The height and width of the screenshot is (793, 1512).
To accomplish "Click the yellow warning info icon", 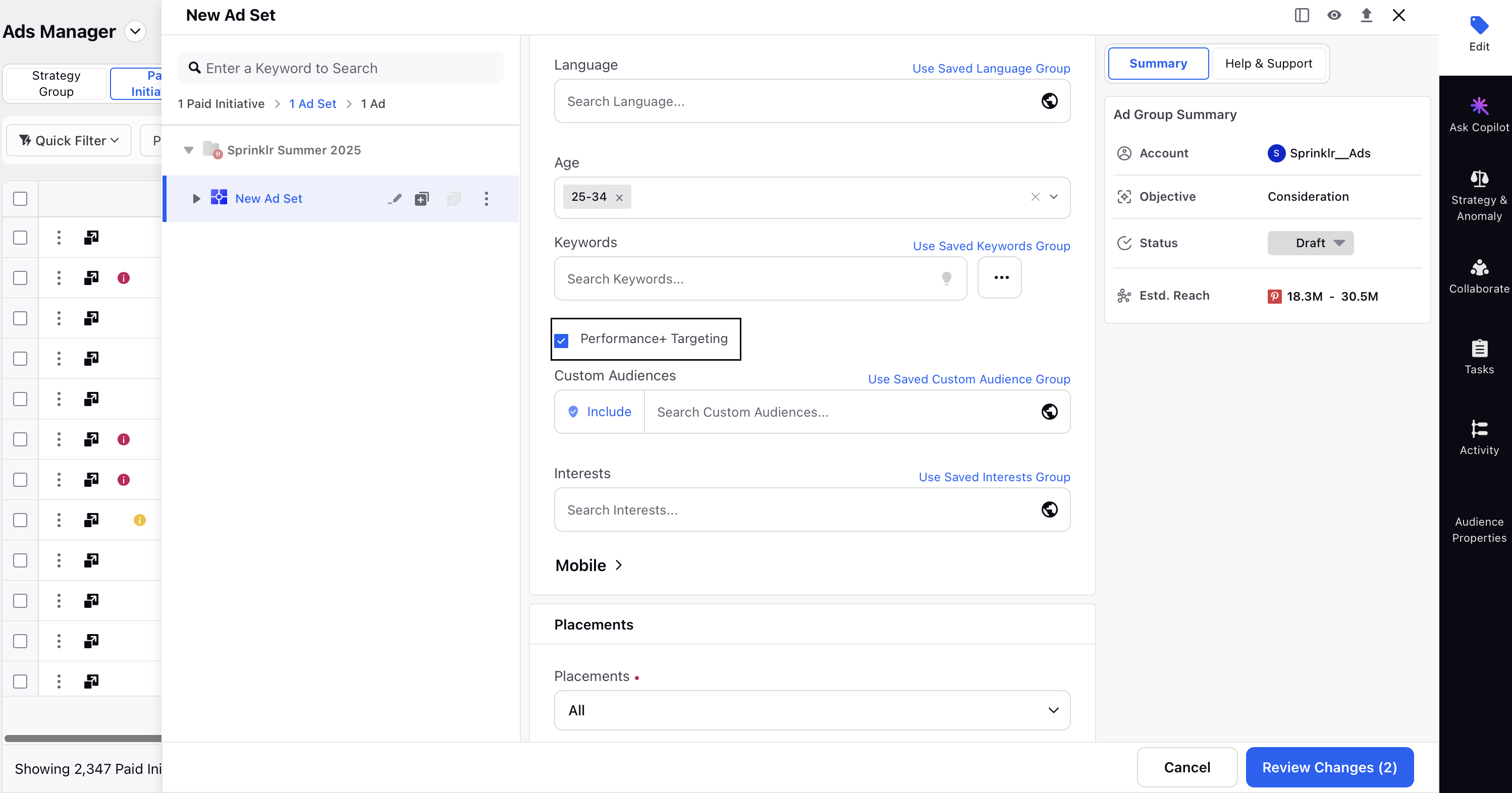I will coord(139,520).
